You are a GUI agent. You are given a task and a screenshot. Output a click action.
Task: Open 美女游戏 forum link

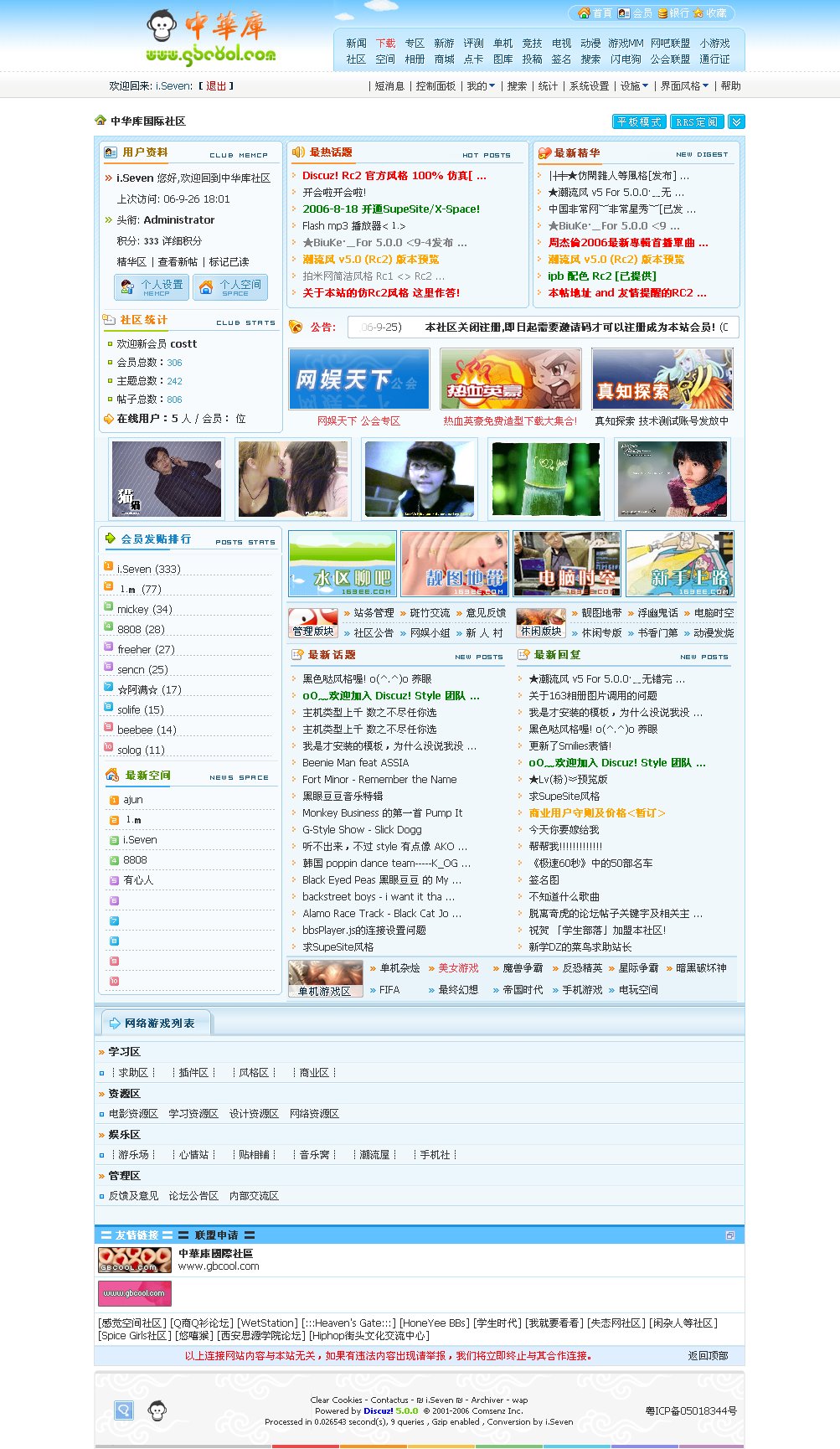[x=458, y=967]
